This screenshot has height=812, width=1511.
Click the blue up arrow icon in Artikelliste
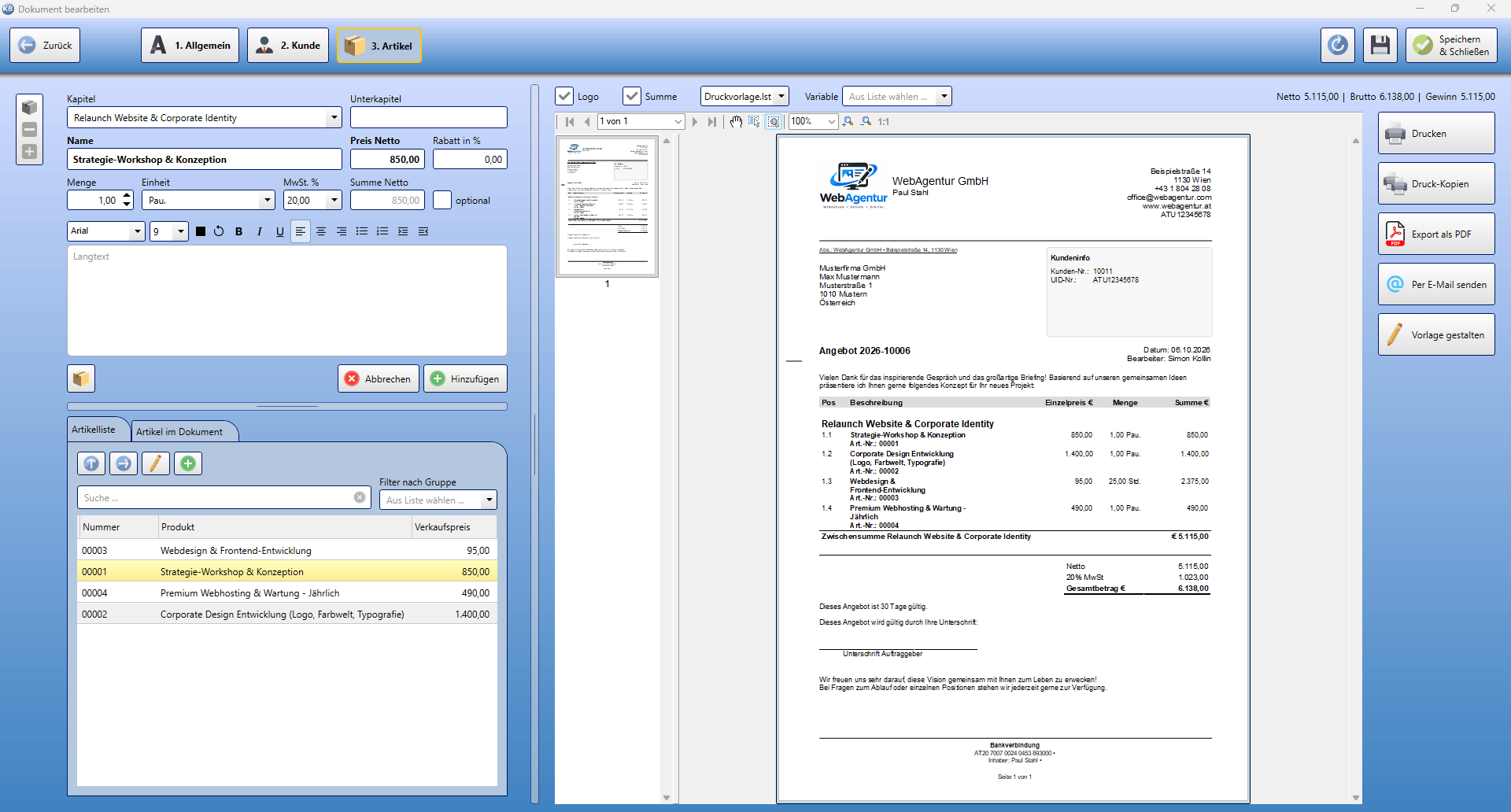(x=91, y=463)
